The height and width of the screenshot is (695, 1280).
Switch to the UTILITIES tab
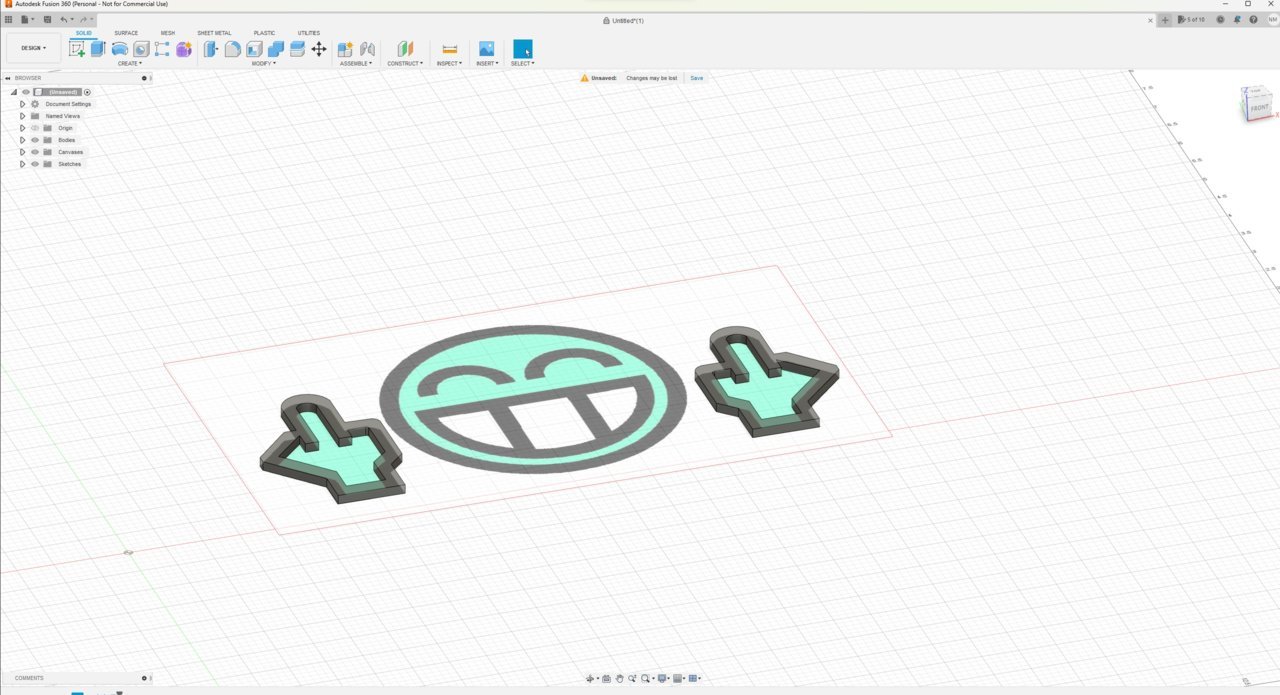[309, 33]
